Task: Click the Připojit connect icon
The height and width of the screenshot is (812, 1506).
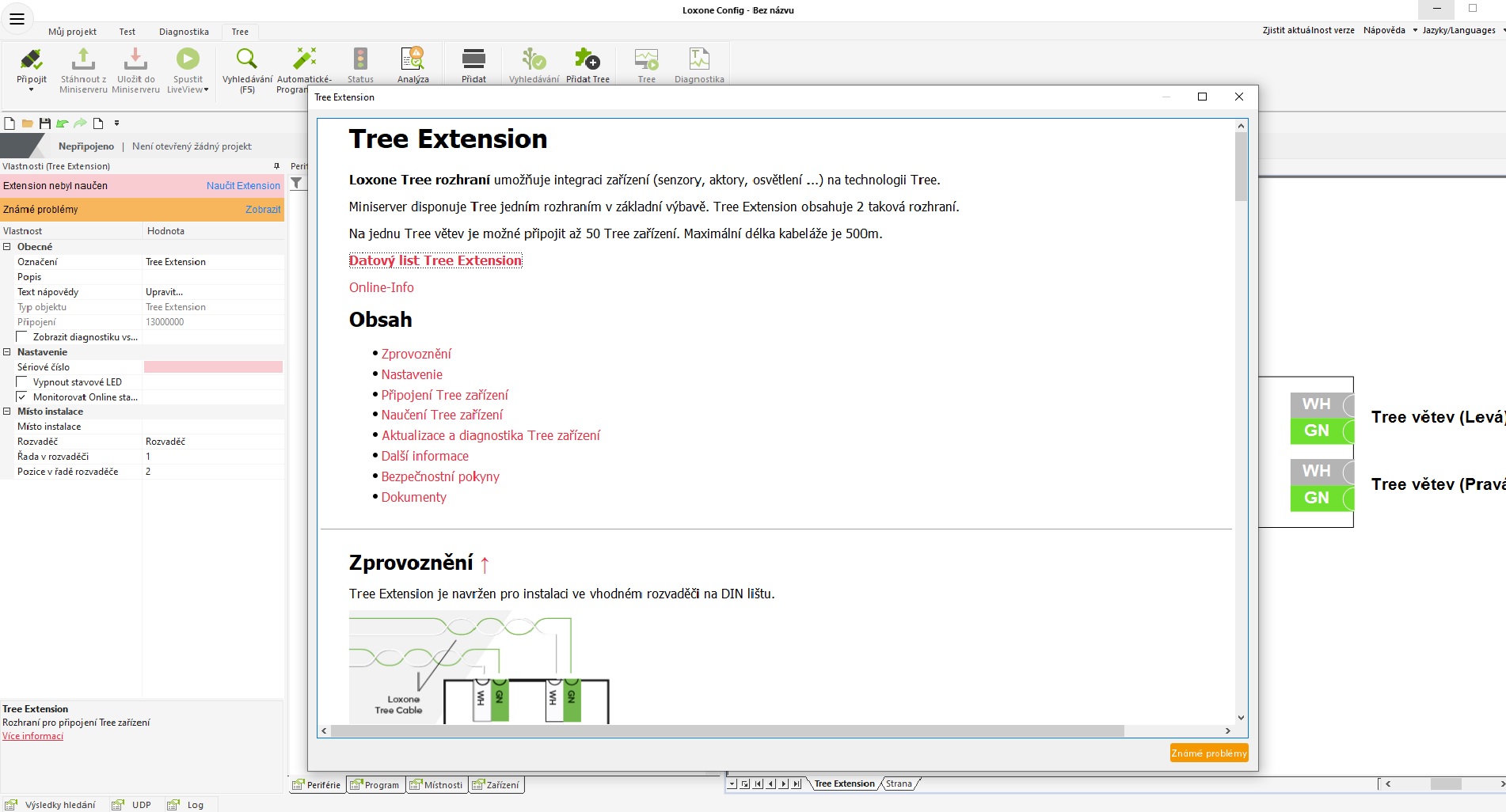Action: pos(31,60)
